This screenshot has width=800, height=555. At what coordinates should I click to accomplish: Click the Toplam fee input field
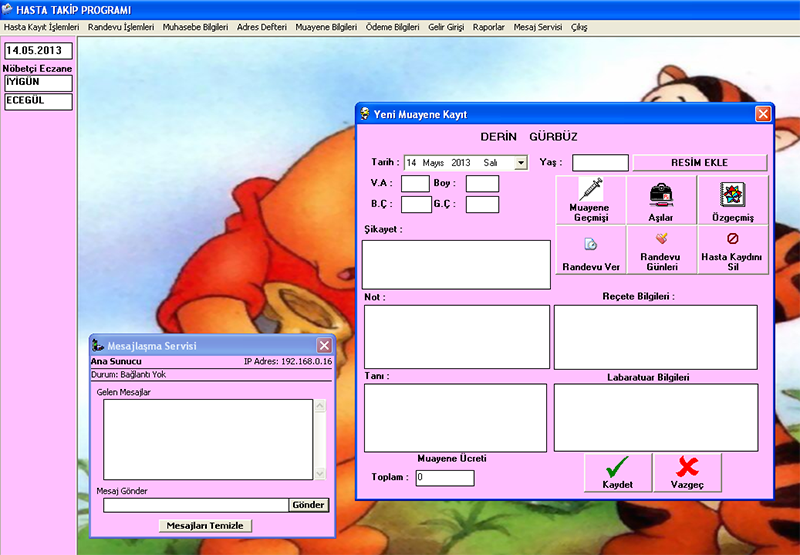[445, 478]
